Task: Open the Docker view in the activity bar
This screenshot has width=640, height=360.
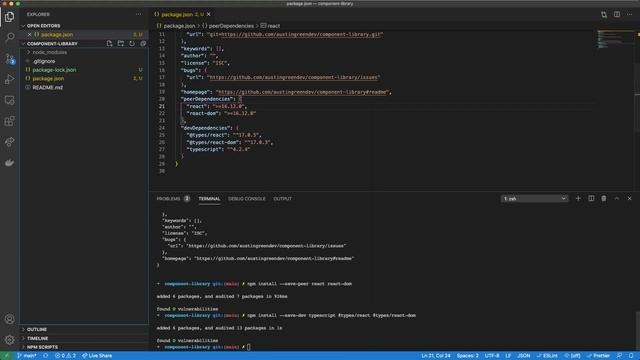Action: 9,162
